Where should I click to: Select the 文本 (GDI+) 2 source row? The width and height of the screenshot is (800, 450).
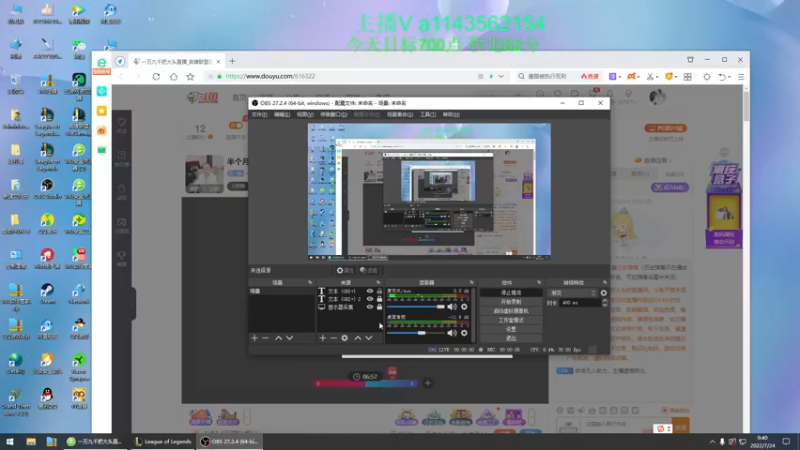pos(350,299)
